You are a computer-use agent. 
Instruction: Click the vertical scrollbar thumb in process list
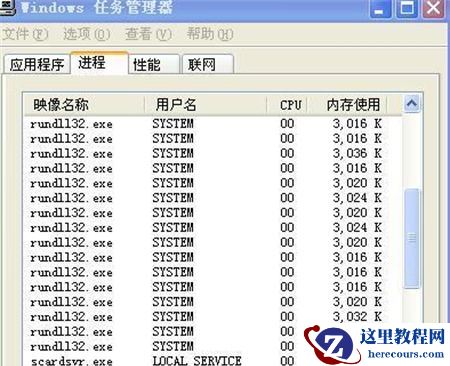(412, 238)
